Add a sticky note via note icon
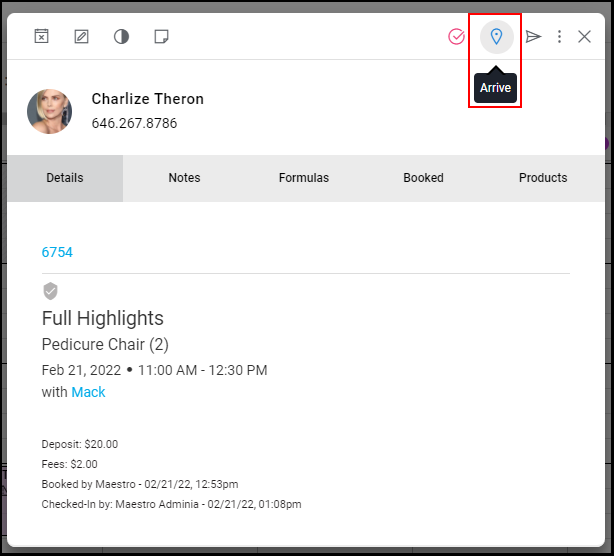This screenshot has width=614, height=556. 161,37
